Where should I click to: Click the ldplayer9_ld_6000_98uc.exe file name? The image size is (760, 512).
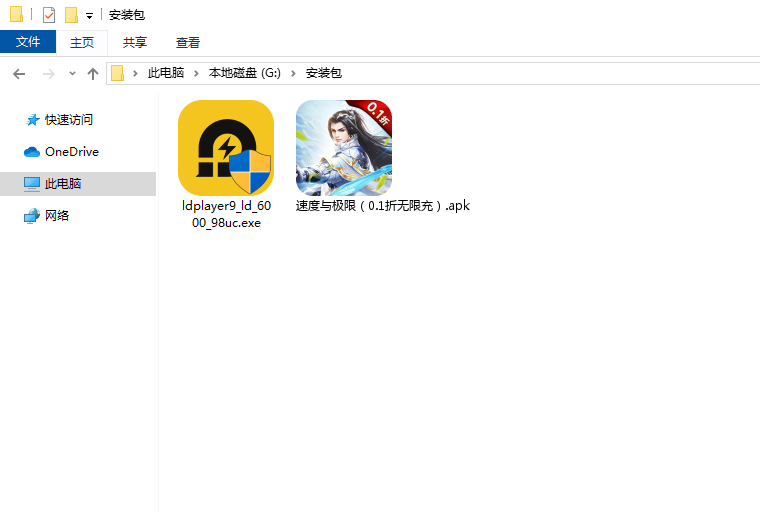[x=226, y=214]
